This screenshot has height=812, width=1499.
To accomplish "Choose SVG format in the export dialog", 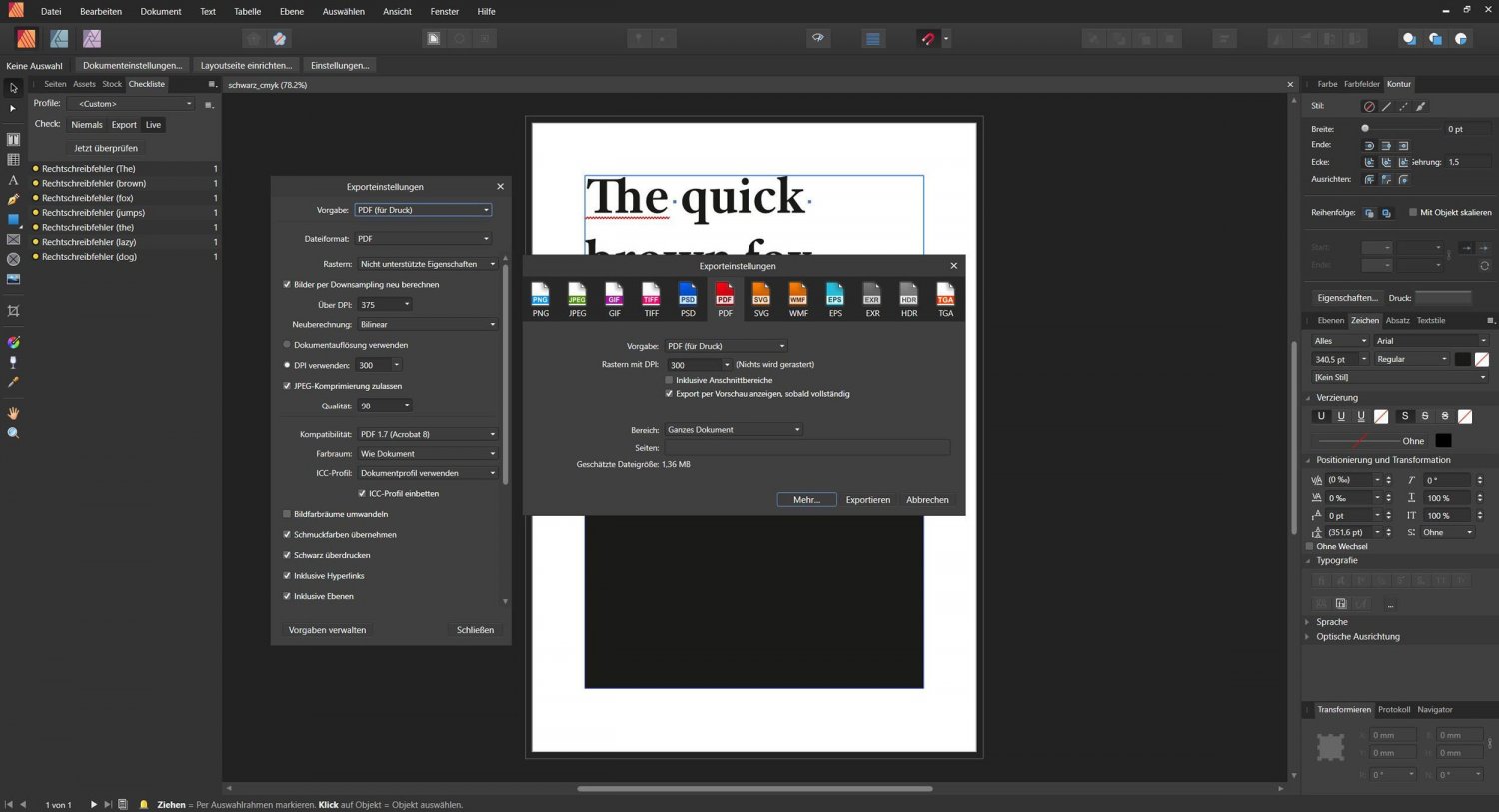I will (761, 297).
